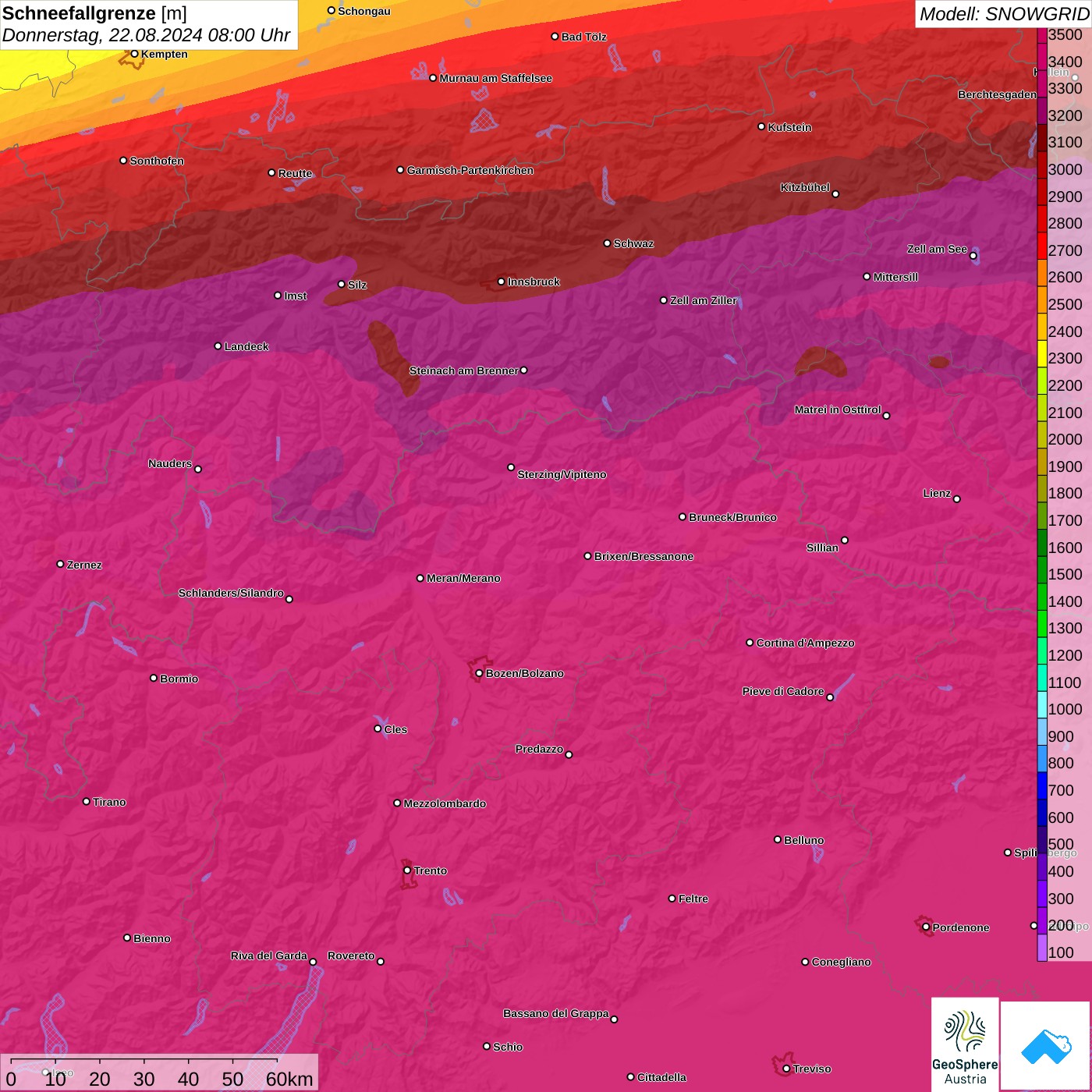
Task: Click the 3000 value in the legend
Action: (x=1065, y=169)
